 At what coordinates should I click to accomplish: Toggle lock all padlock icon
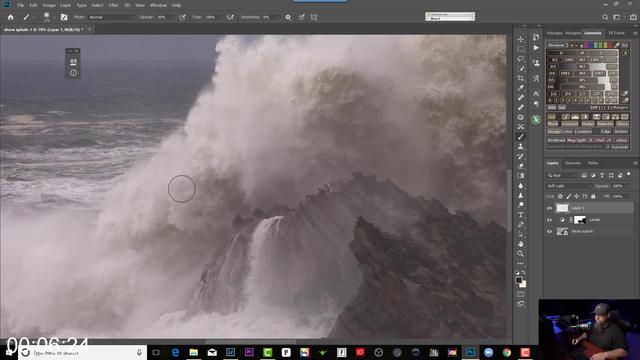tap(593, 196)
